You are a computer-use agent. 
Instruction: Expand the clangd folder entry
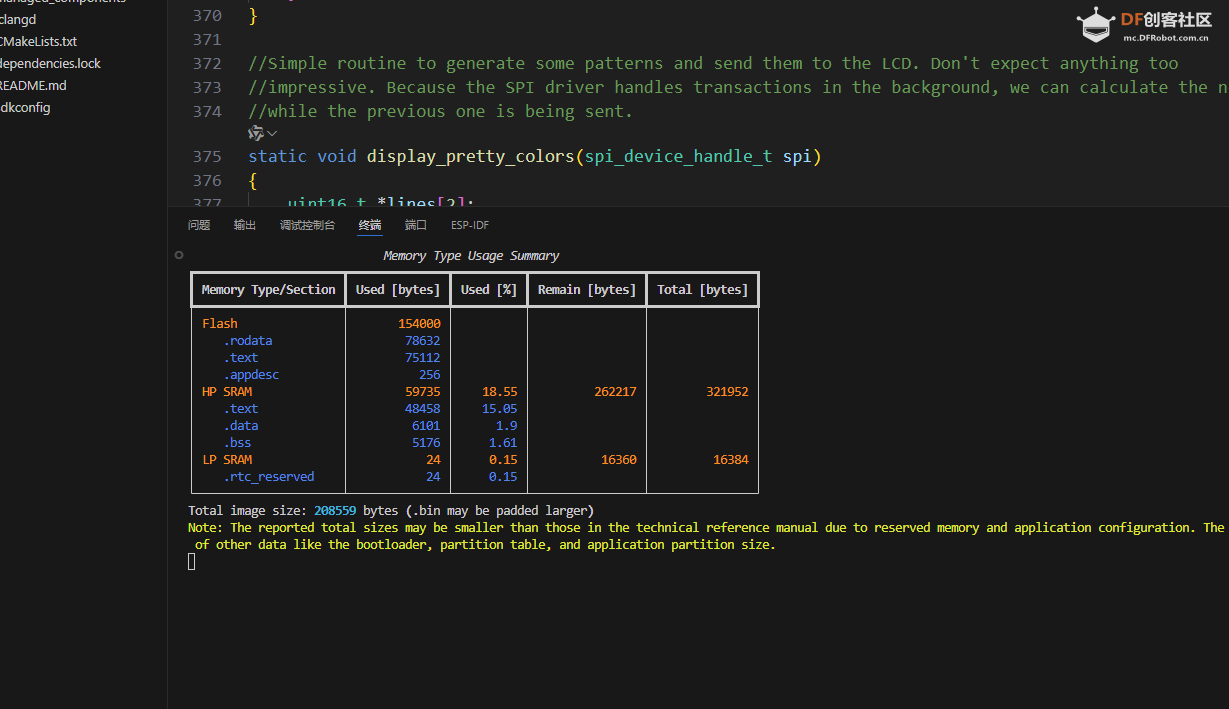[18, 19]
